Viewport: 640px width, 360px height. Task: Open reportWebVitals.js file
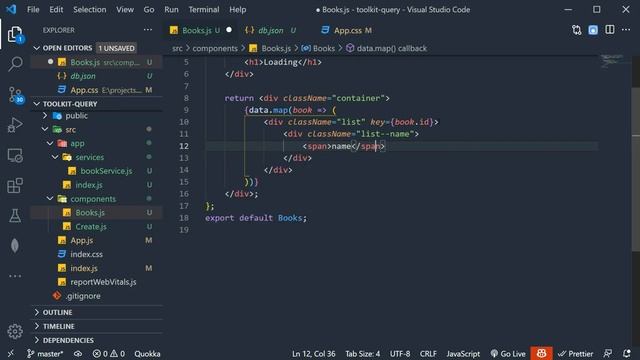point(97,282)
